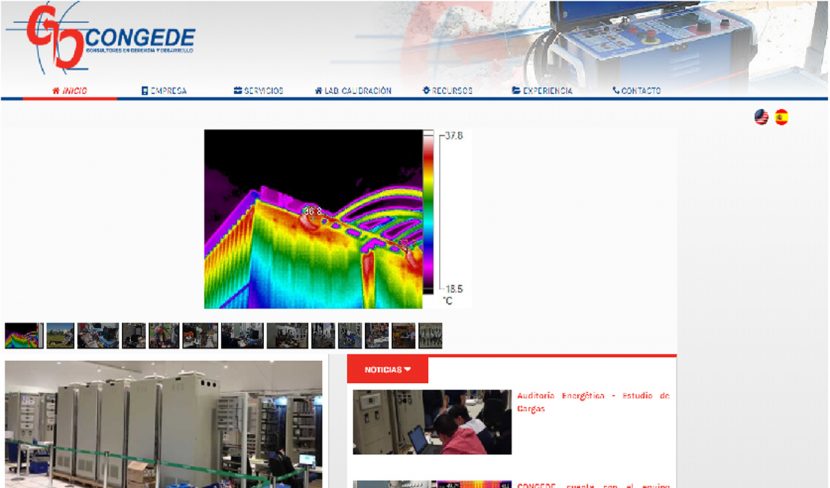Open the LAB. CALIBRACIÓN menu item
The image size is (830, 488).
coord(353,91)
